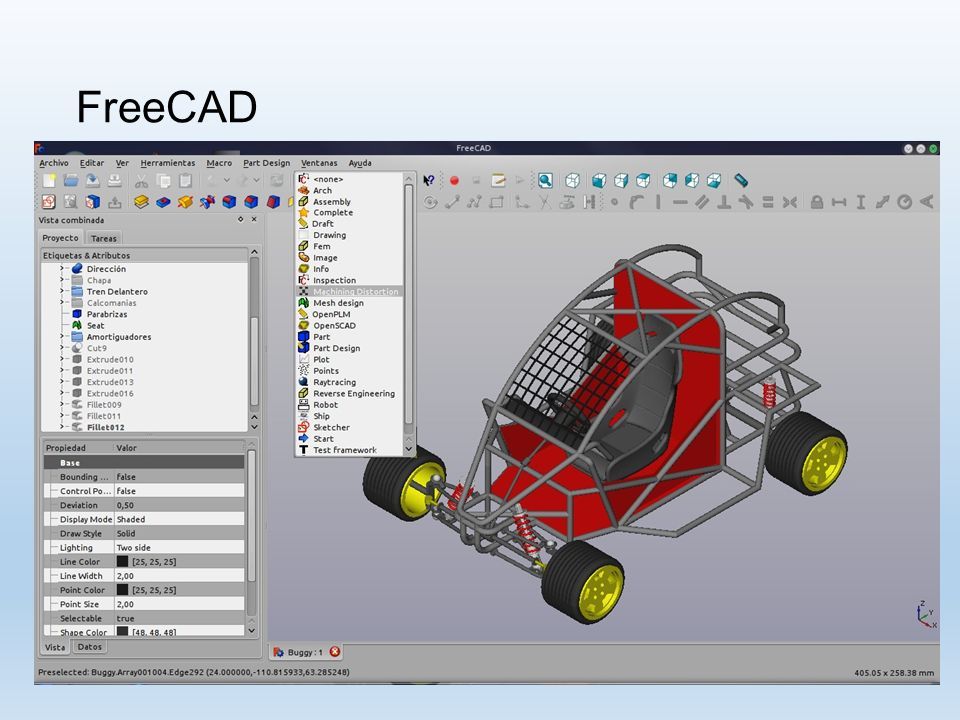Click the parallel constraint icon

702,202
